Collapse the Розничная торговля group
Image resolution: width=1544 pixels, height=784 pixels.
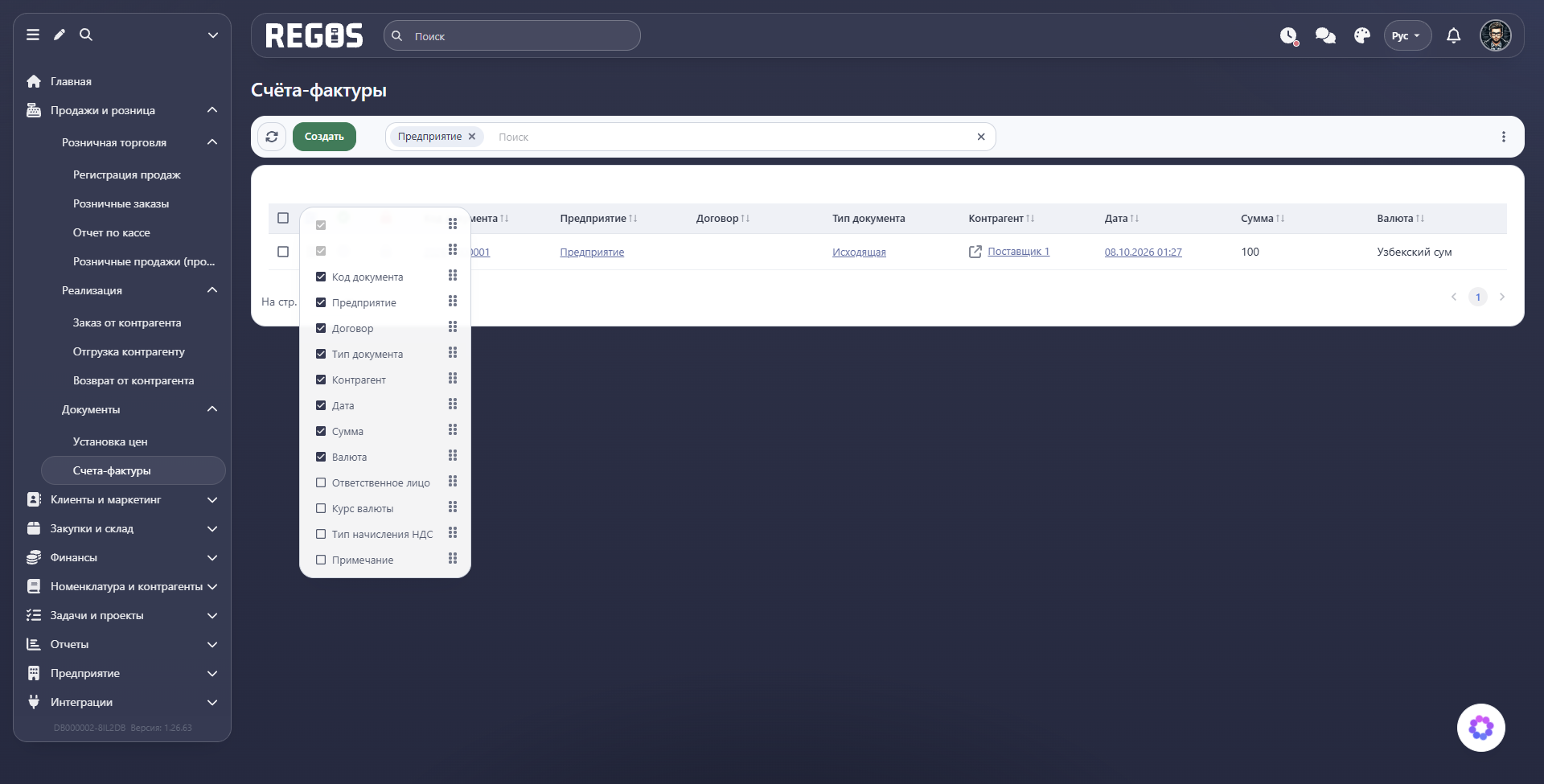212,142
